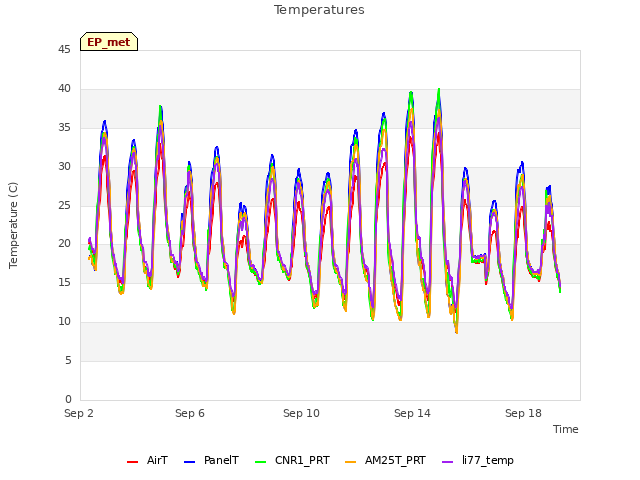Toggle the CNR1_PRT series in legend
Image resolution: width=640 pixels, height=480 pixels.
click(x=292, y=461)
